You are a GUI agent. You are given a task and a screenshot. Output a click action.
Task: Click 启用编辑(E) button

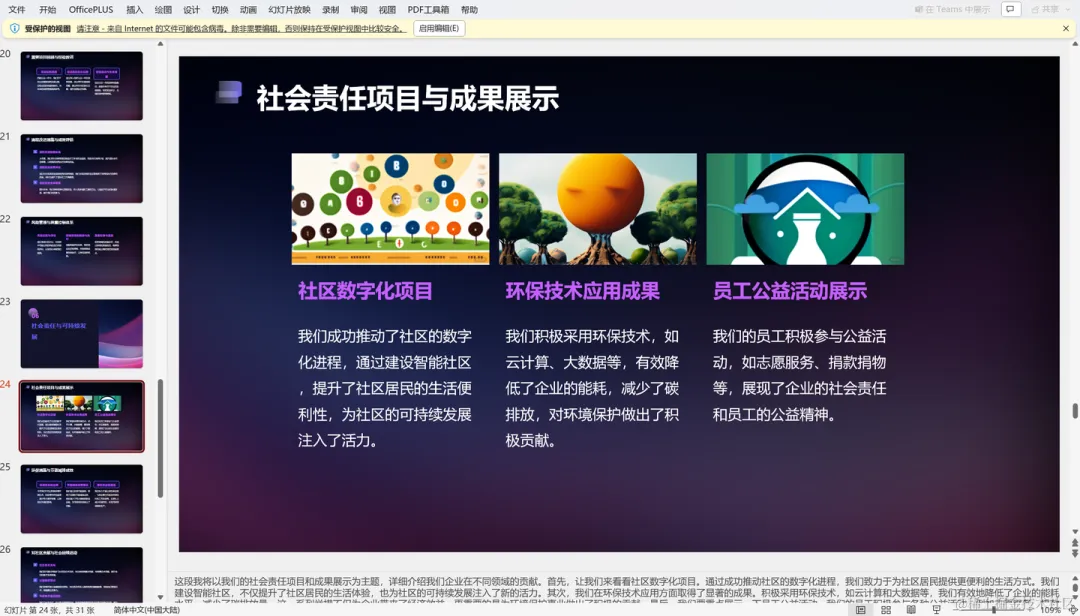[439, 28]
